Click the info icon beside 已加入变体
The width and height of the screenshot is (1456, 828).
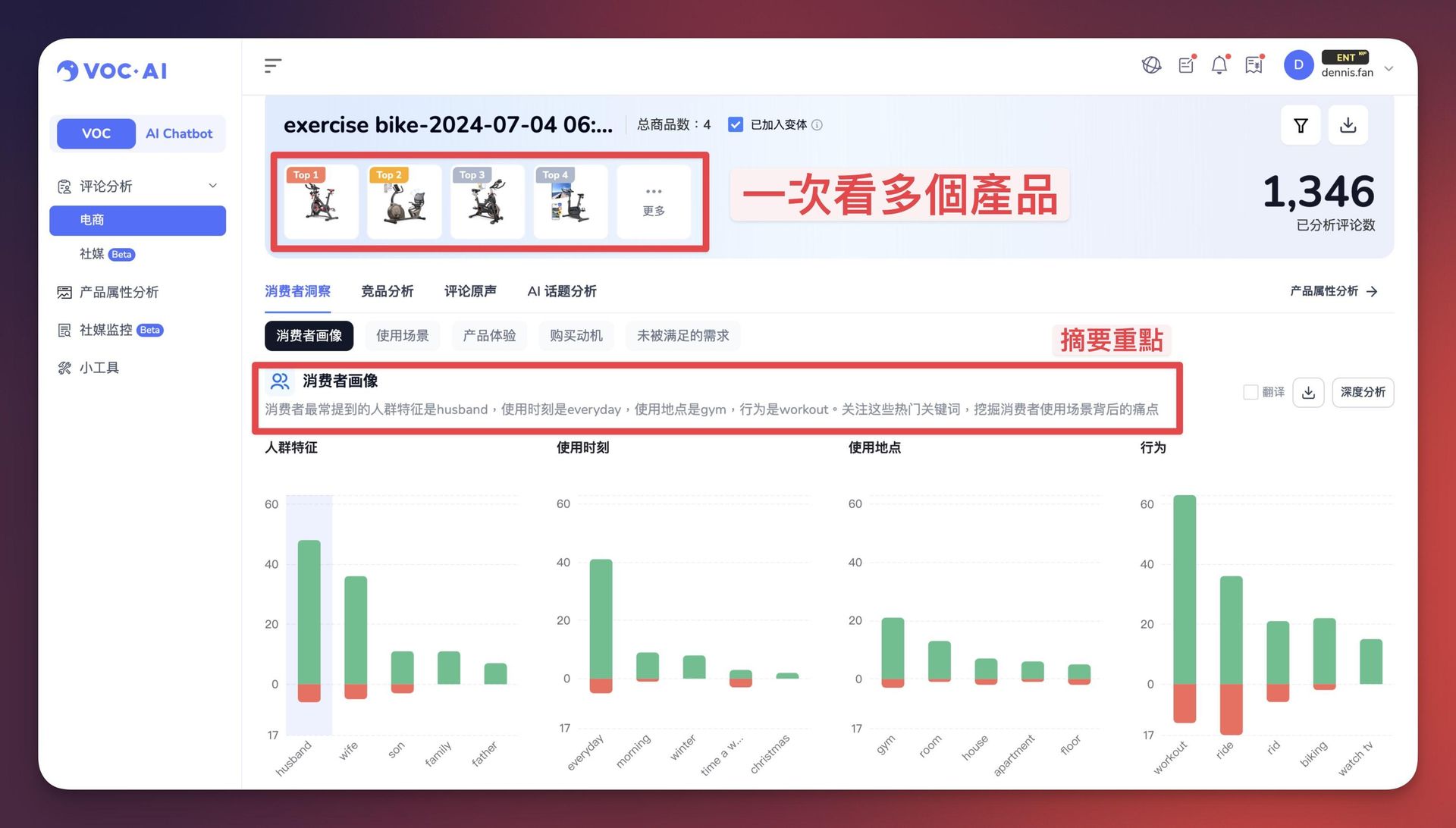[x=817, y=125]
